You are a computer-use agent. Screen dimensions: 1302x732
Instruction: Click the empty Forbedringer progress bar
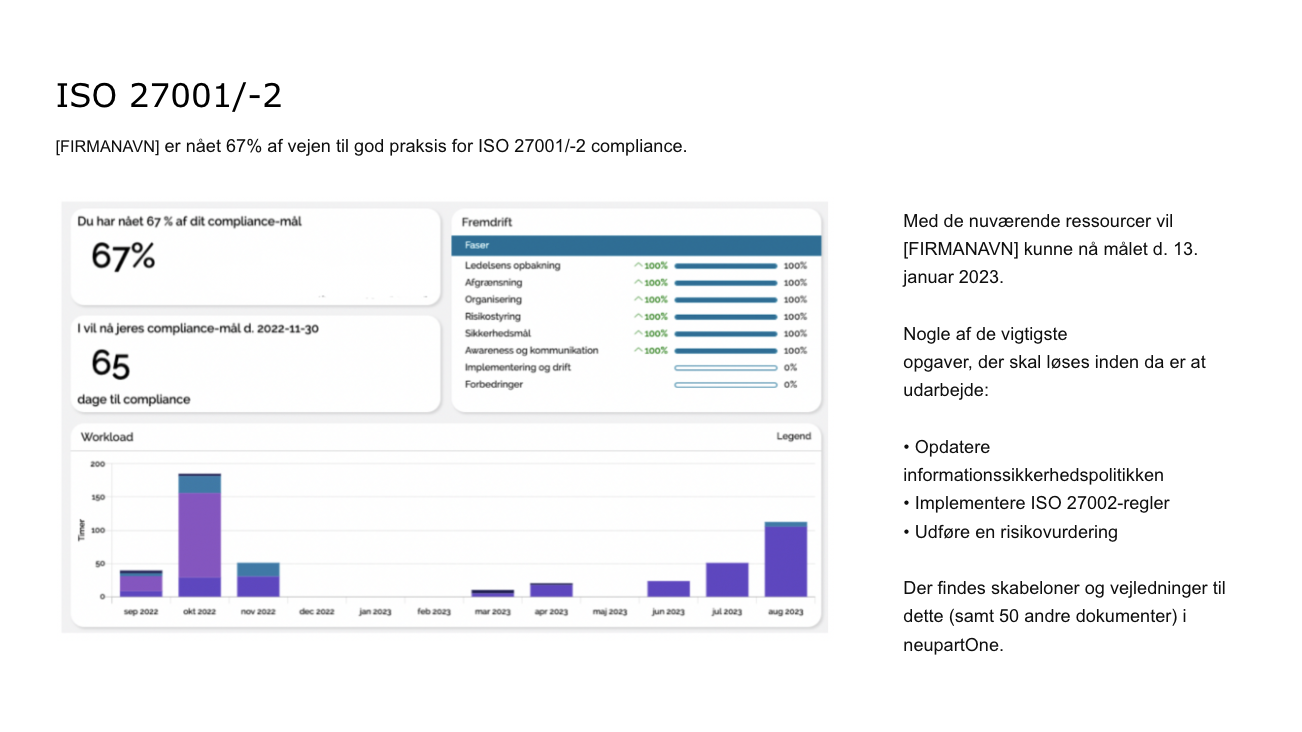click(726, 385)
